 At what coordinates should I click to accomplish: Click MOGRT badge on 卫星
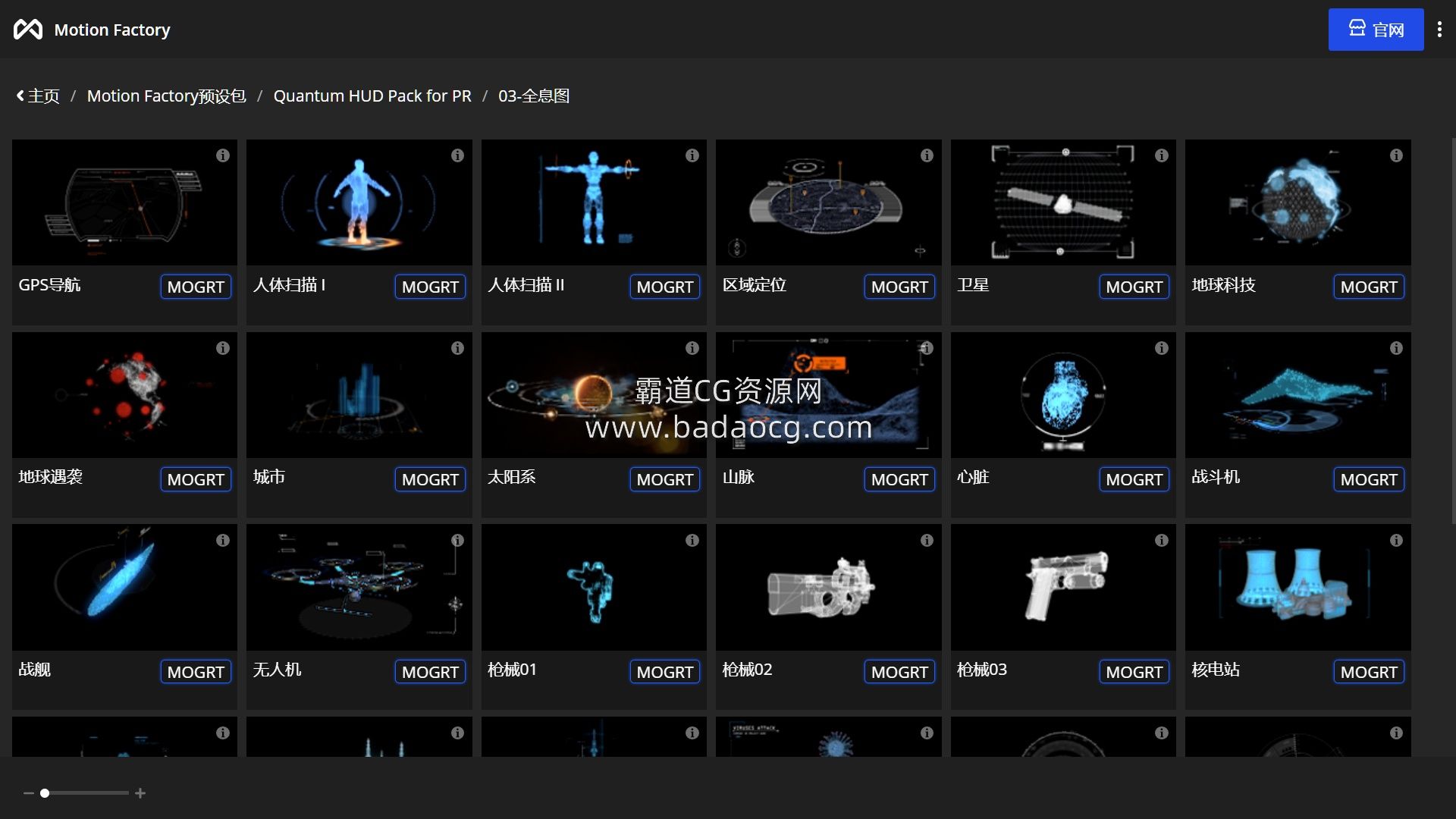point(1134,287)
